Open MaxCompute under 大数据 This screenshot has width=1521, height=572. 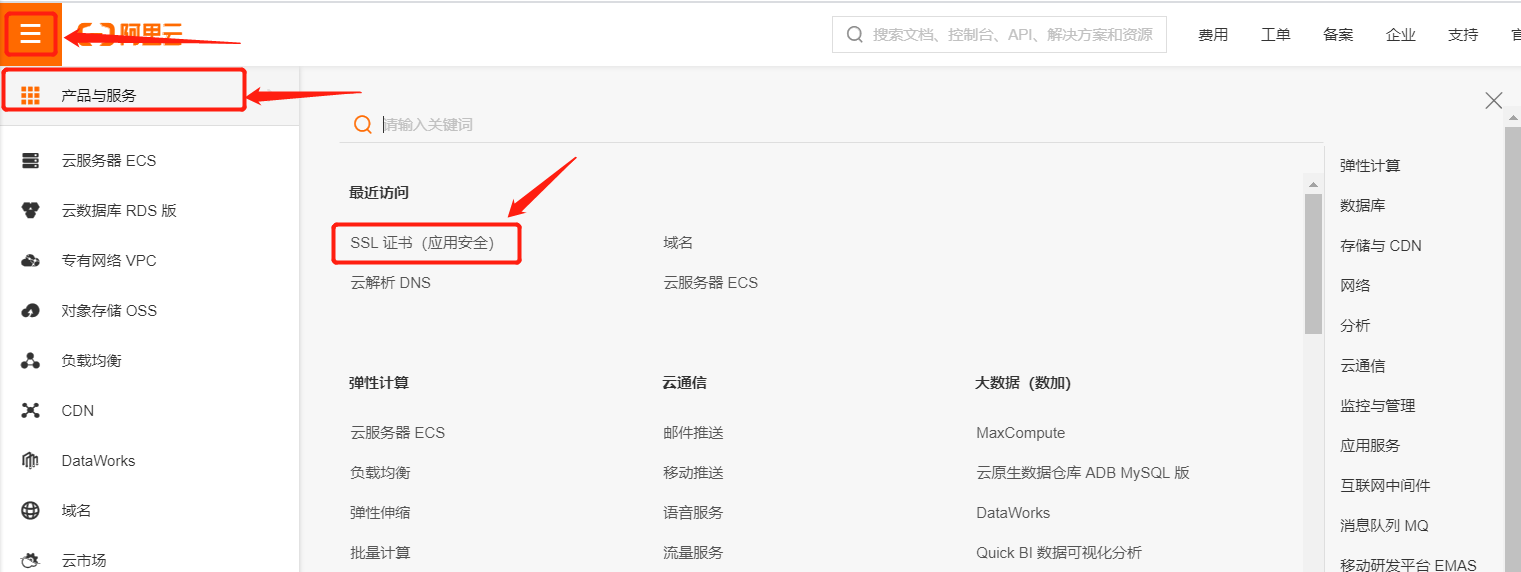coord(1020,433)
